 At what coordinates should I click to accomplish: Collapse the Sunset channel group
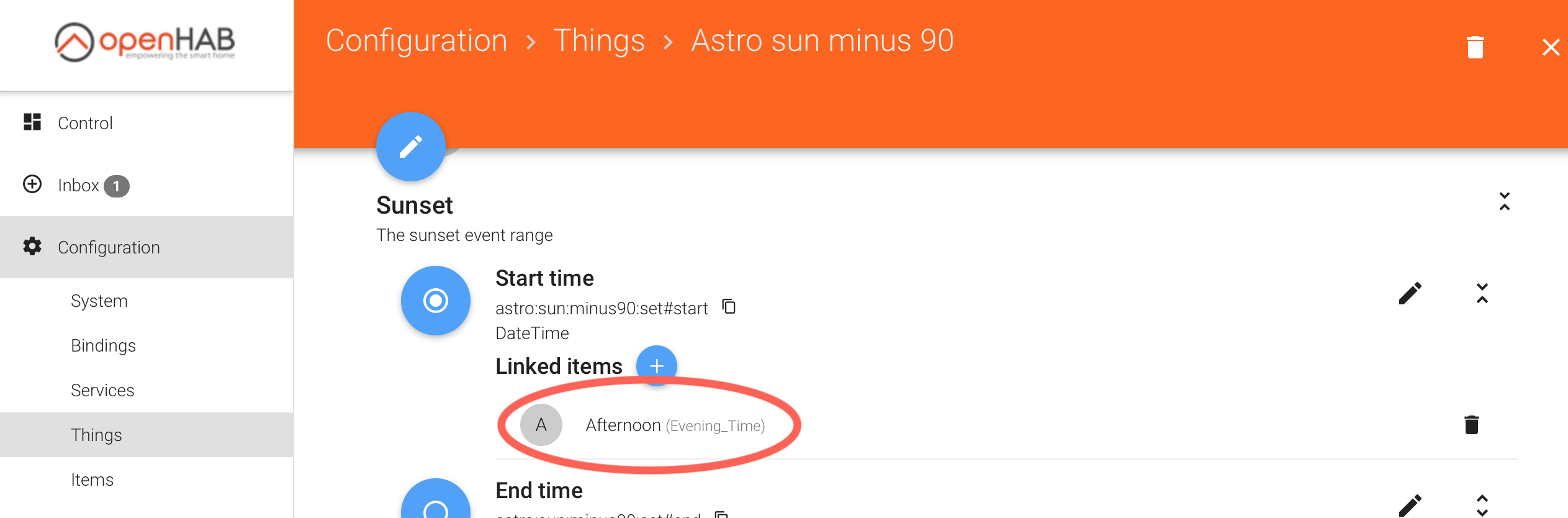click(1504, 201)
